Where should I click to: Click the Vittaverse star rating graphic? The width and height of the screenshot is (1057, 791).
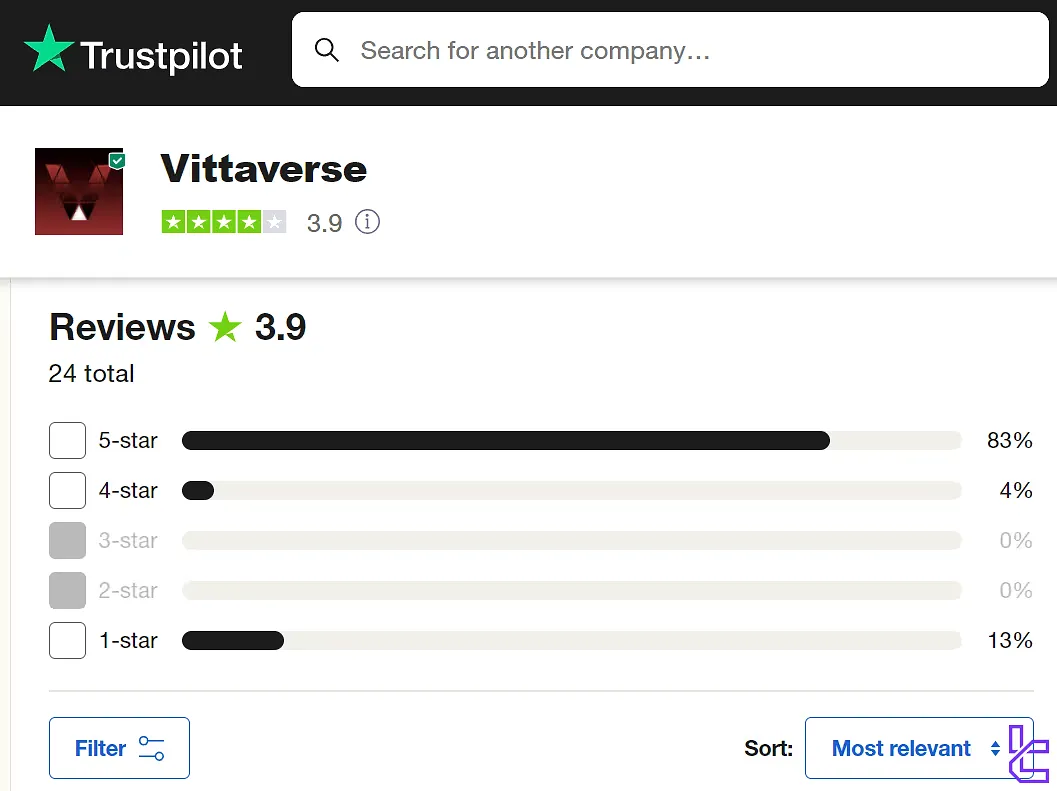(224, 222)
